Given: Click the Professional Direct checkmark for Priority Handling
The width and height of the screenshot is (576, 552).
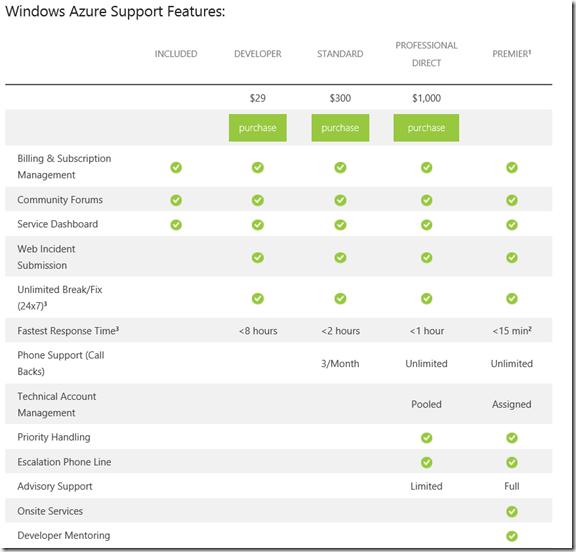Looking at the screenshot, I should click(x=426, y=438).
